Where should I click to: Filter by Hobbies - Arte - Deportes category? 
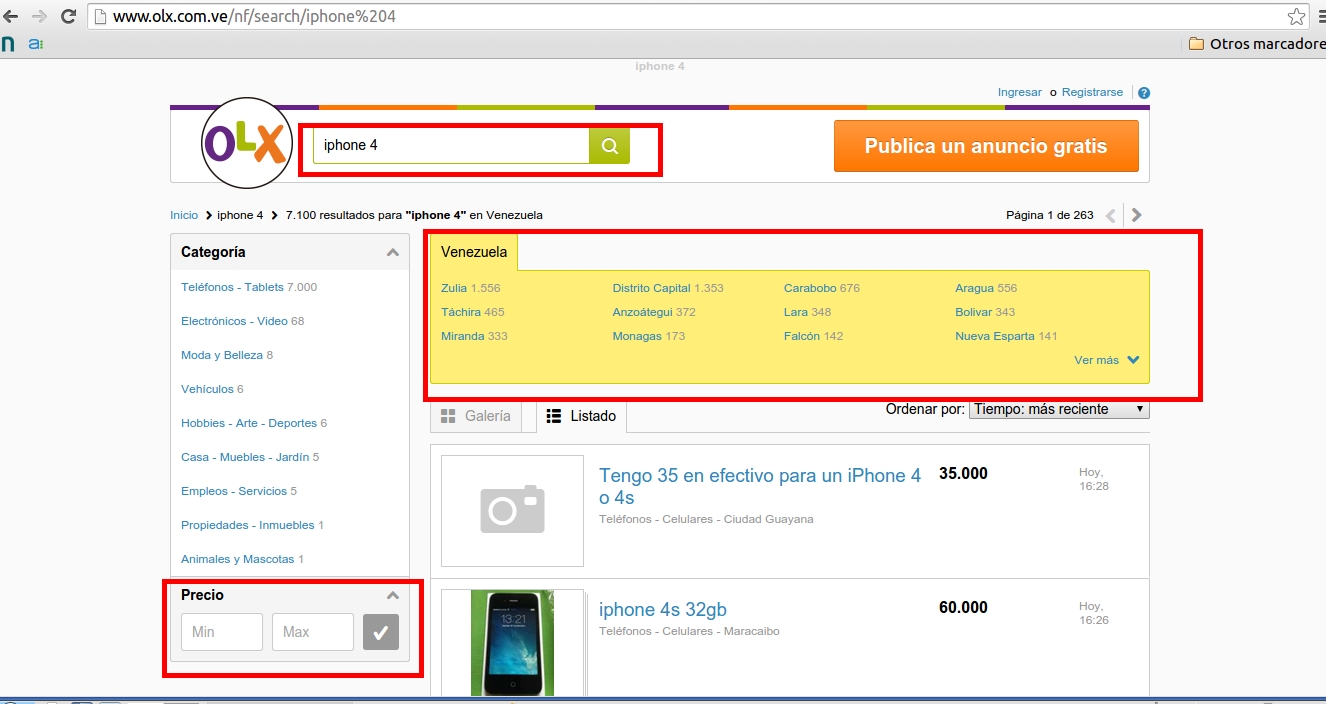[249, 423]
